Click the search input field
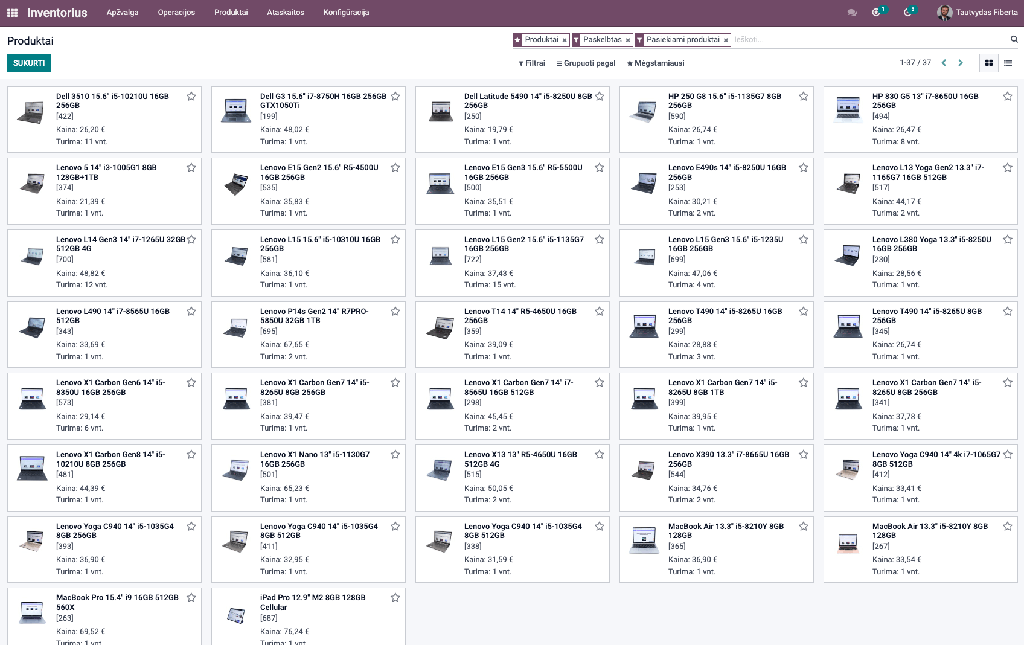Screen dimensions: 1024x645 [x=850, y=37]
